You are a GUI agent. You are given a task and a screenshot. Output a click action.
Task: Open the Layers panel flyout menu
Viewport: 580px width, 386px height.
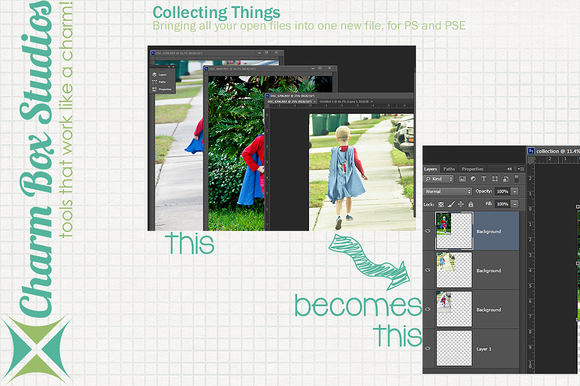pyautogui.click(x=521, y=169)
